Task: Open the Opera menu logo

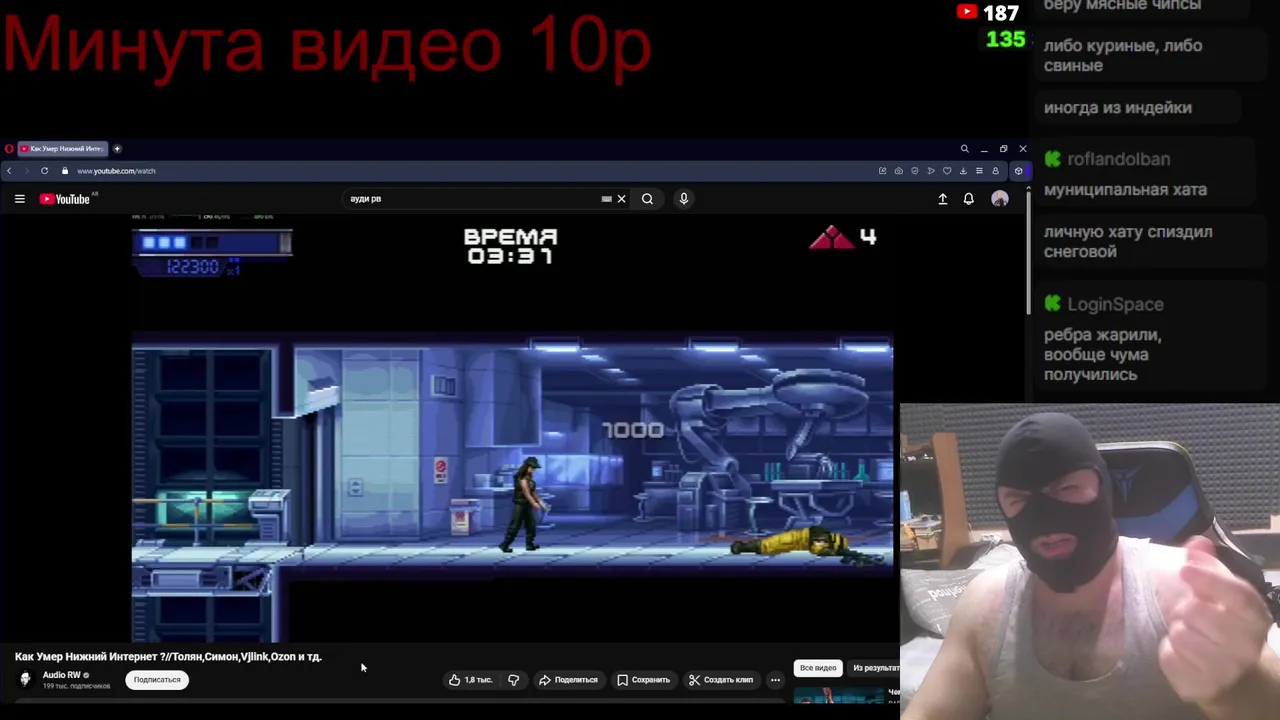Action: 9,149
